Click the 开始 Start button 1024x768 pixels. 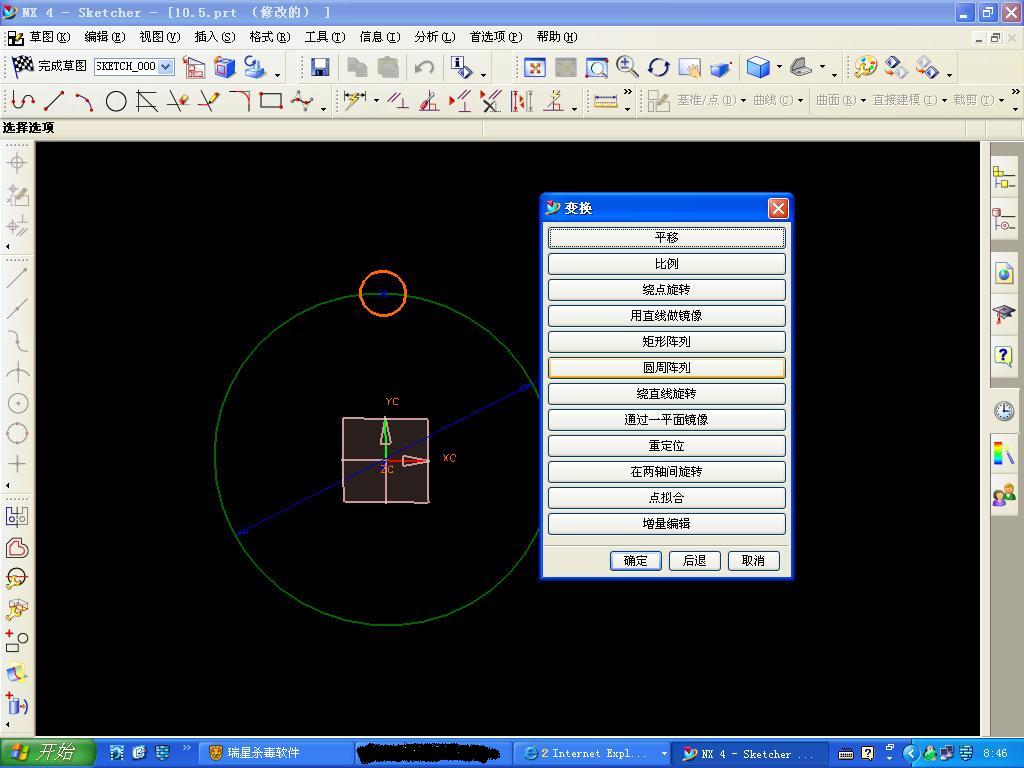tap(47, 753)
